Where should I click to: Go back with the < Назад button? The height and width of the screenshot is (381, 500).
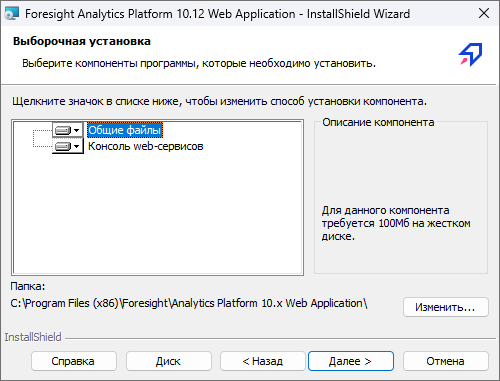[x=263, y=361]
